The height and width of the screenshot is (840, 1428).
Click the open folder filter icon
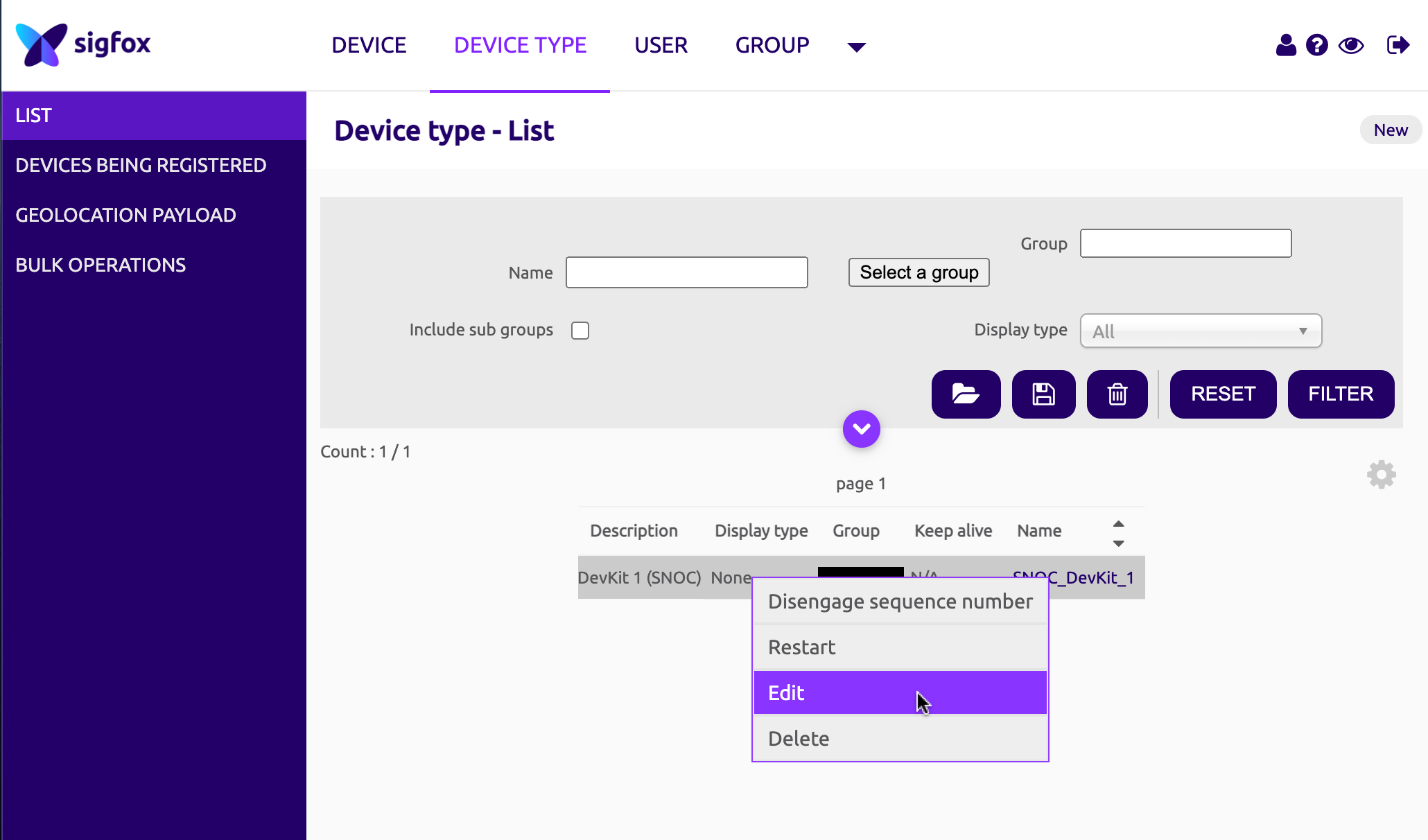(x=966, y=394)
